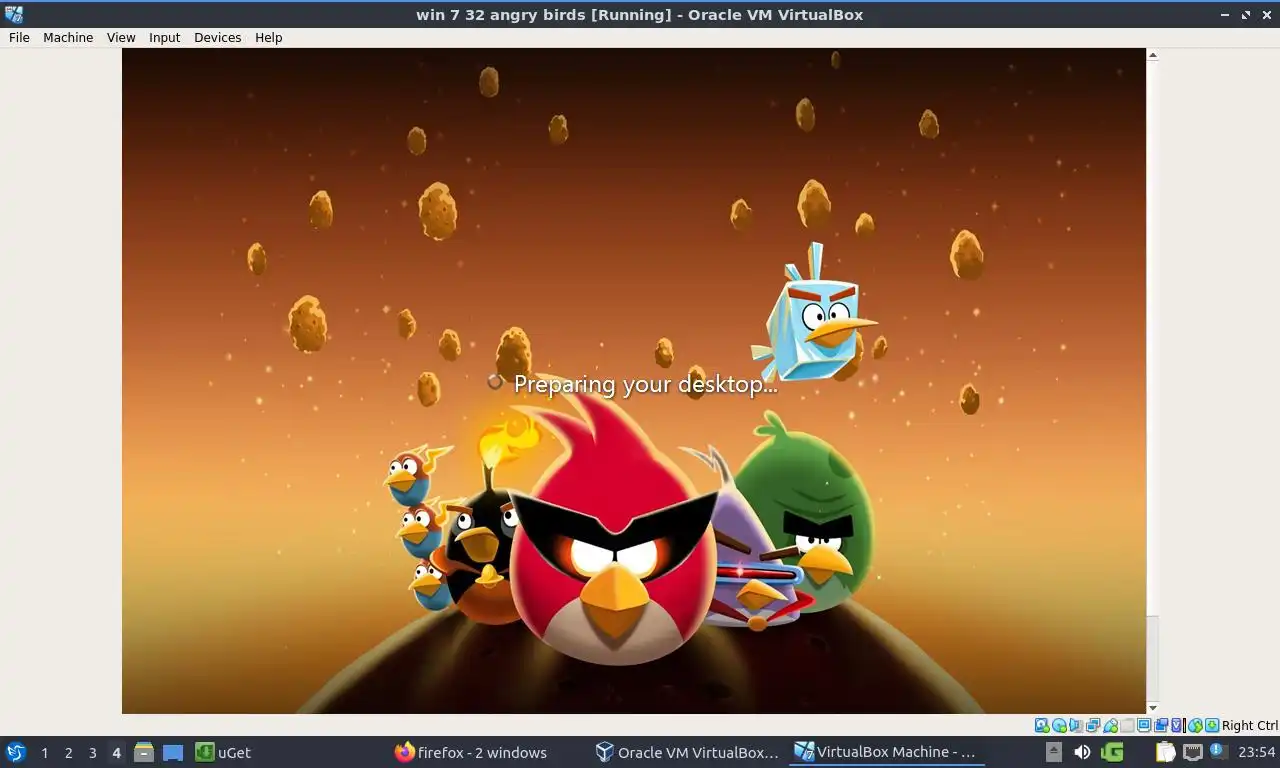Click the Preparing your desktop text in VM

(x=645, y=384)
